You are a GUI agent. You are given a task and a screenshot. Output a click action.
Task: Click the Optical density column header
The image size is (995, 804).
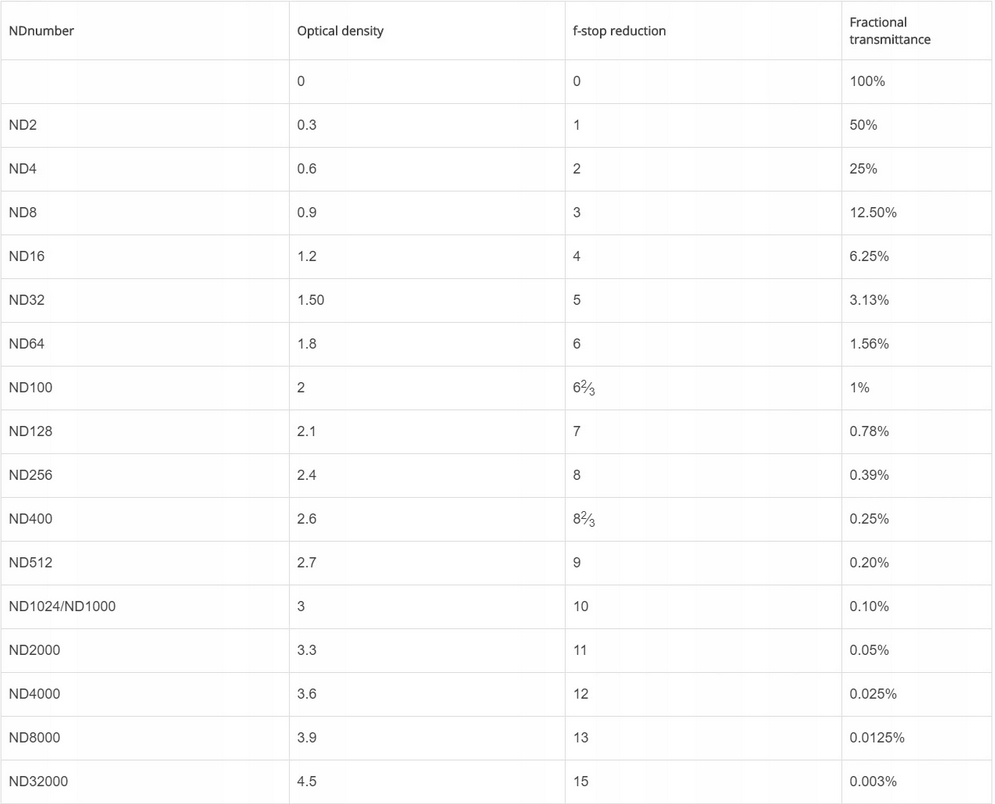(x=340, y=31)
